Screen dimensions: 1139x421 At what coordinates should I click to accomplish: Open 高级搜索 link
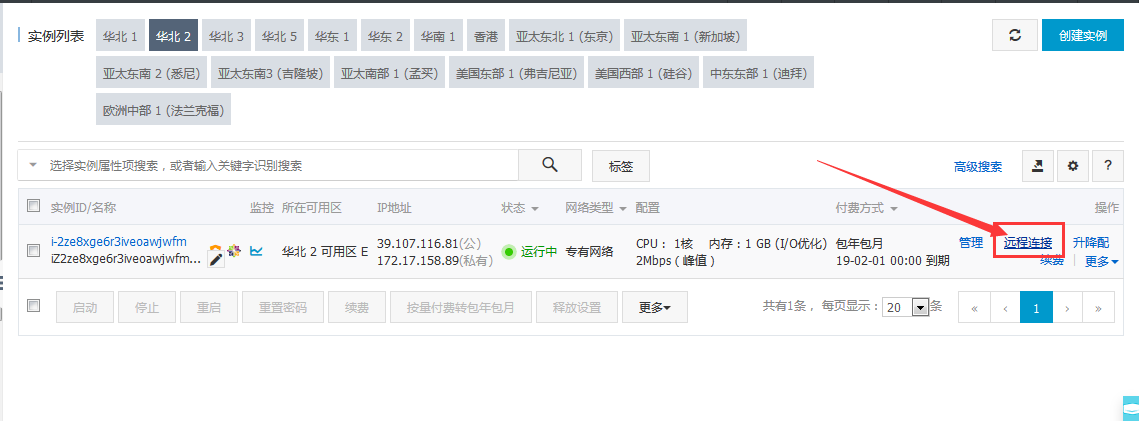[978, 167]
